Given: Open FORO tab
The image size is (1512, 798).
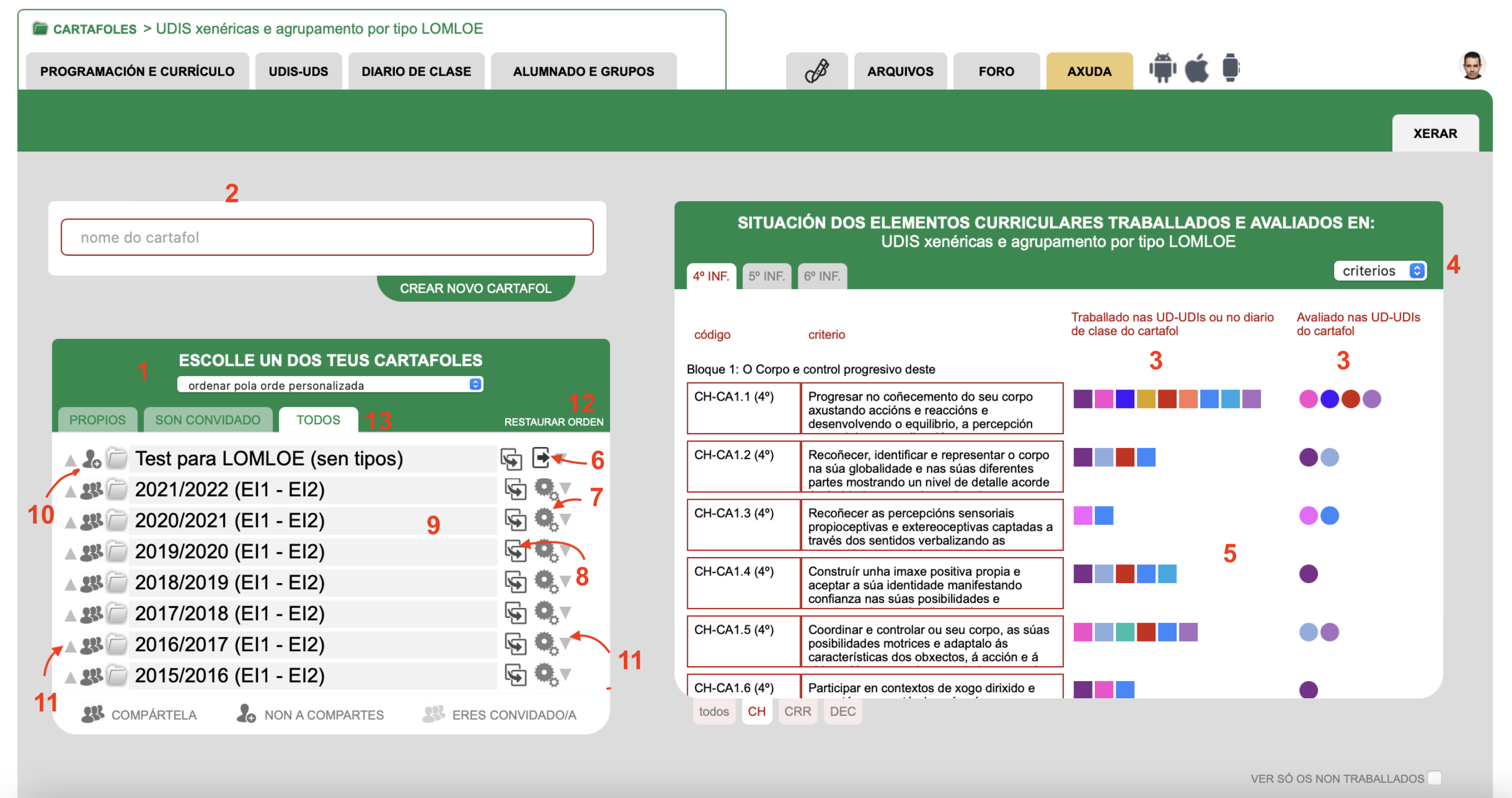Looking at the screenshot, I should (996, 71).
